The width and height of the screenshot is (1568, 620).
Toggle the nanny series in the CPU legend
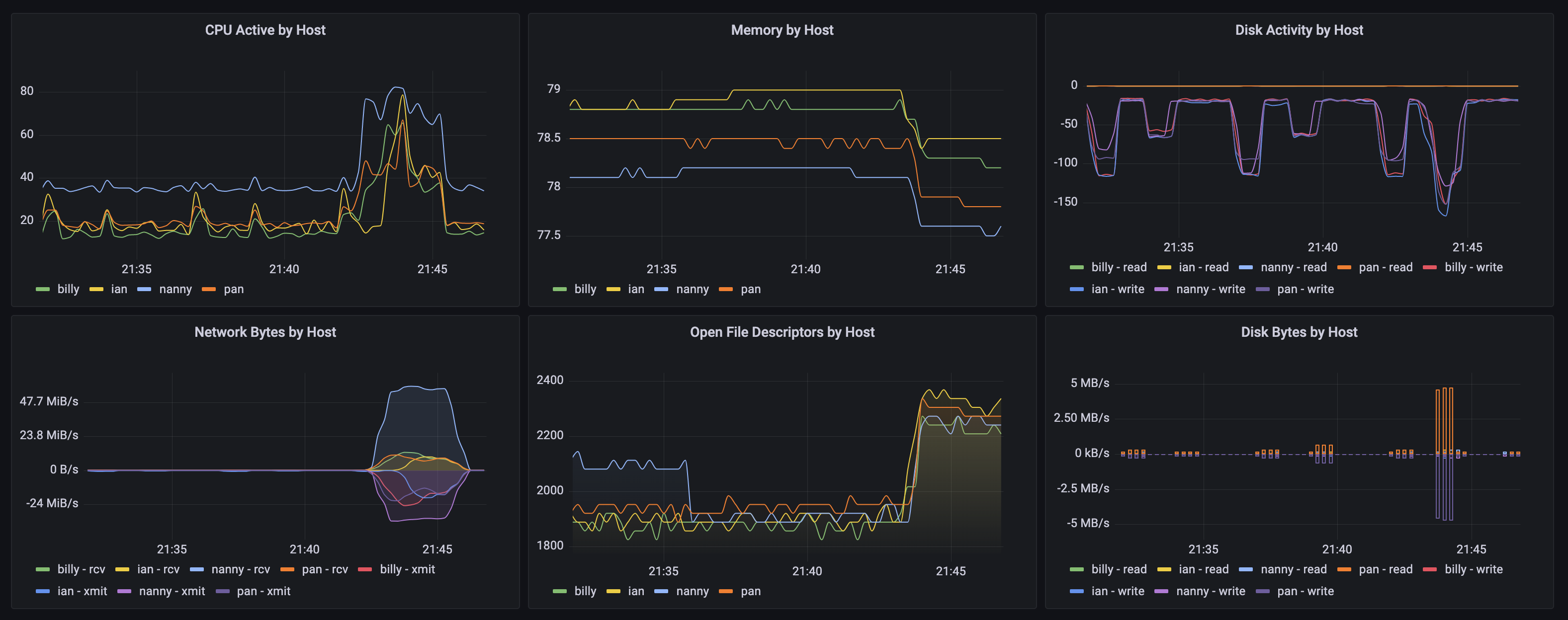click(175, 289)
